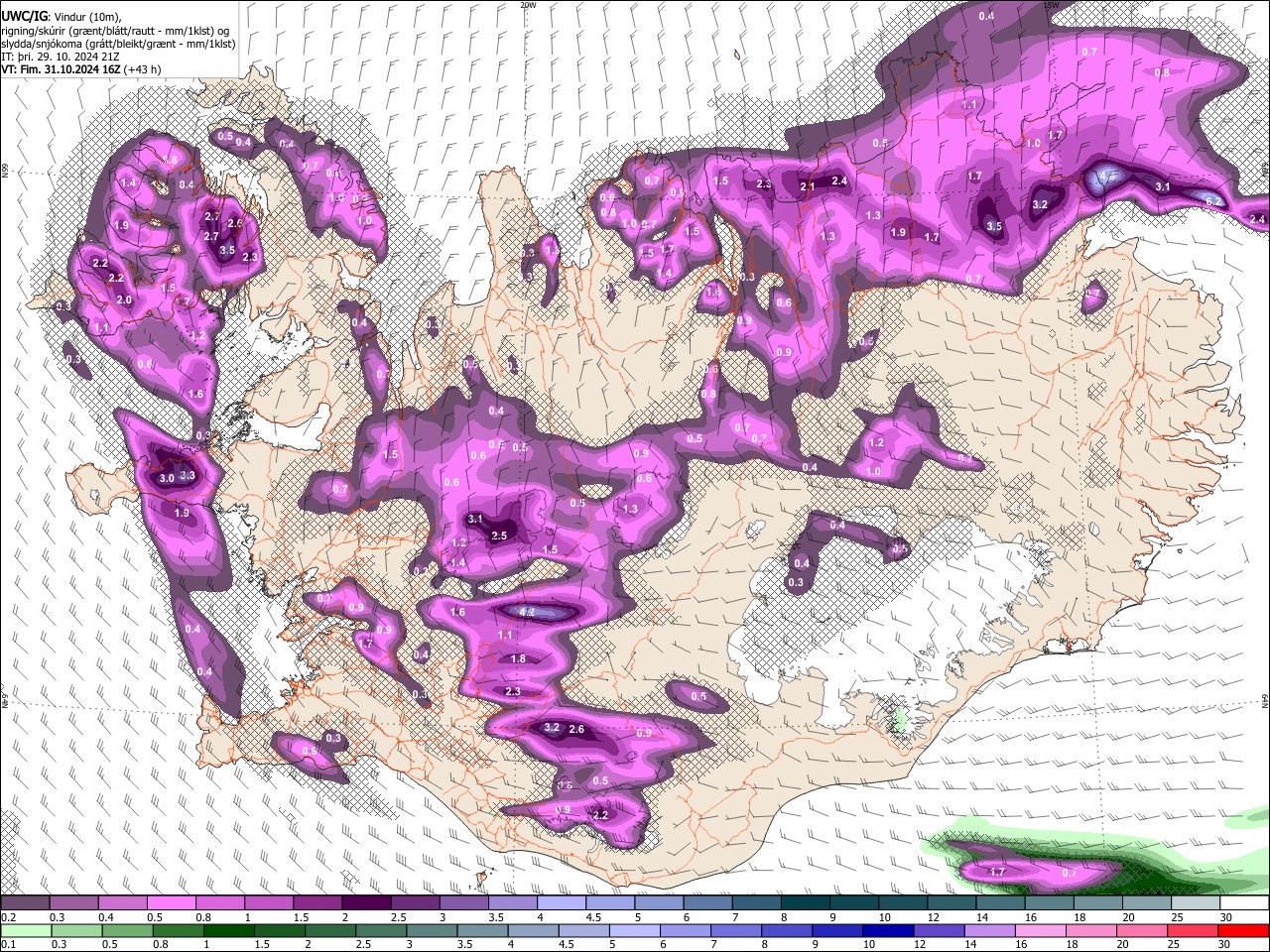Pick snow legend swatch between 0.3 and 0.4

73,902
